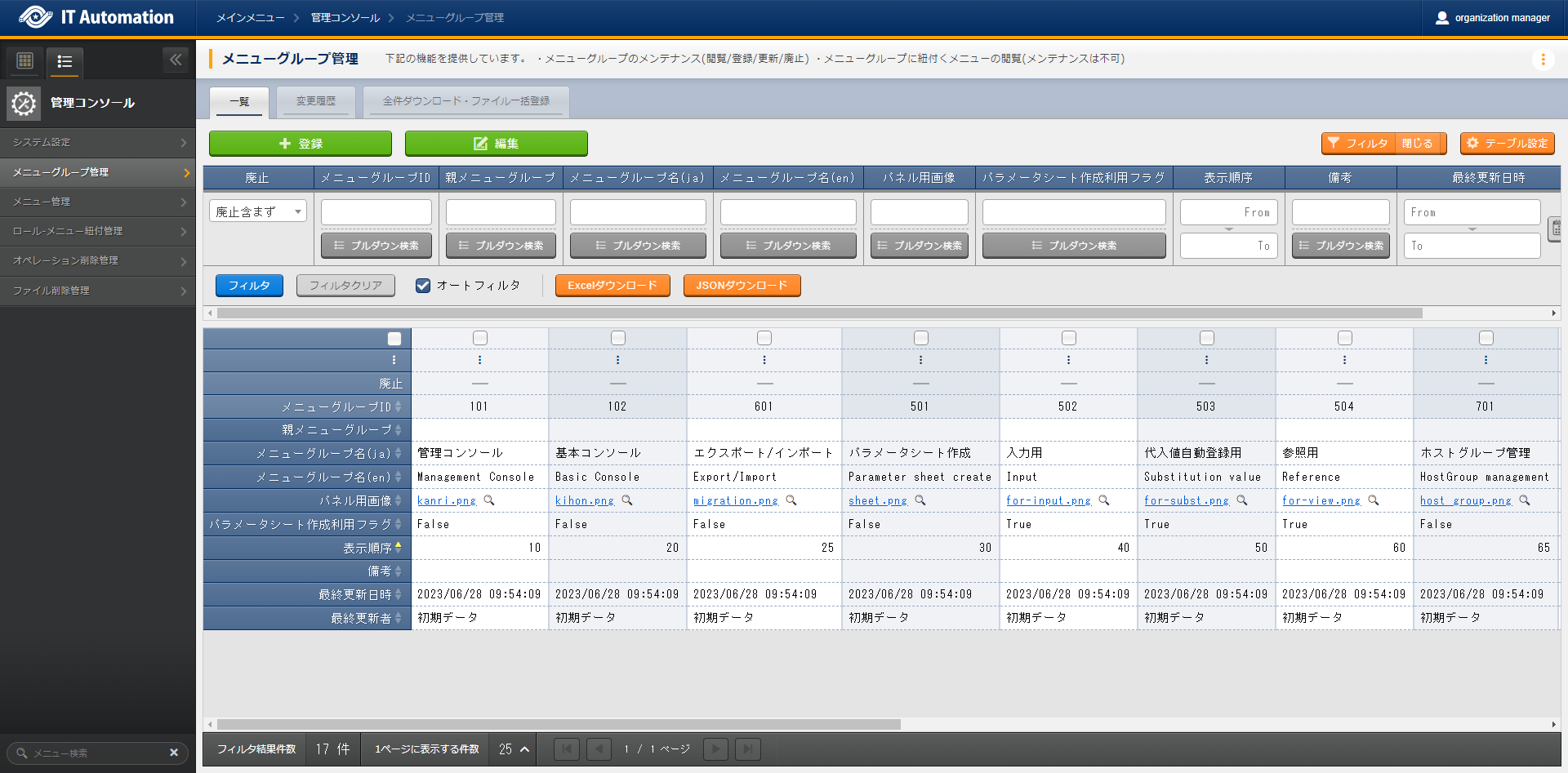
Task: Select the checkbox for record 102
Action: pos(618,338)
